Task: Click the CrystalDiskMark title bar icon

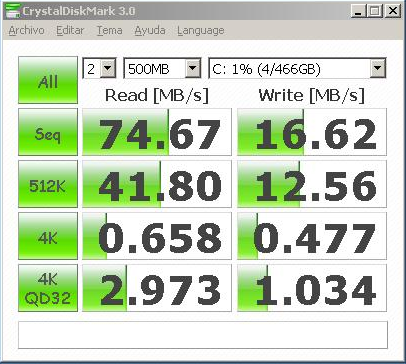Action: click(13, 11)
